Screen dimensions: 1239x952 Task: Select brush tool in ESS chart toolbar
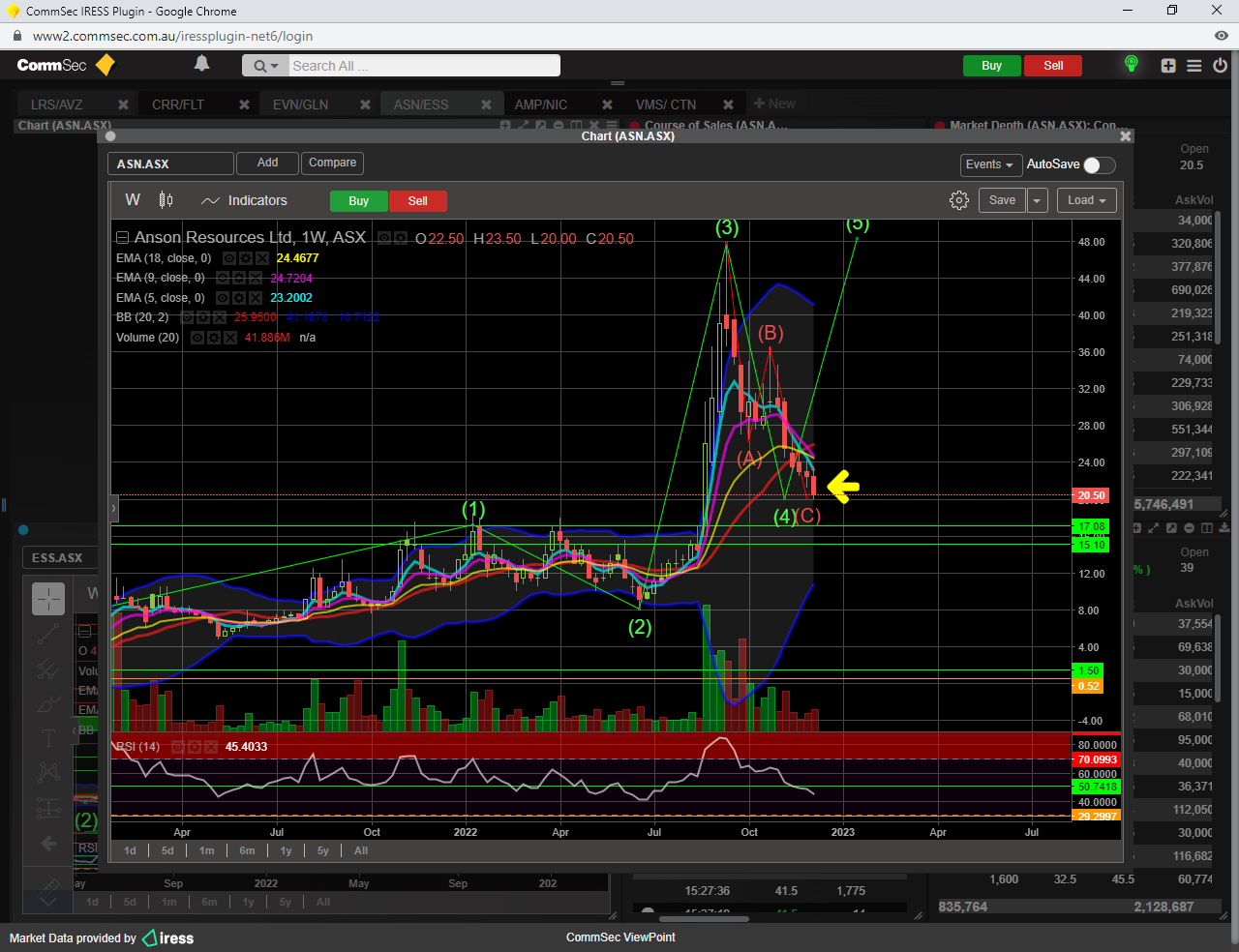click(48, 704)
